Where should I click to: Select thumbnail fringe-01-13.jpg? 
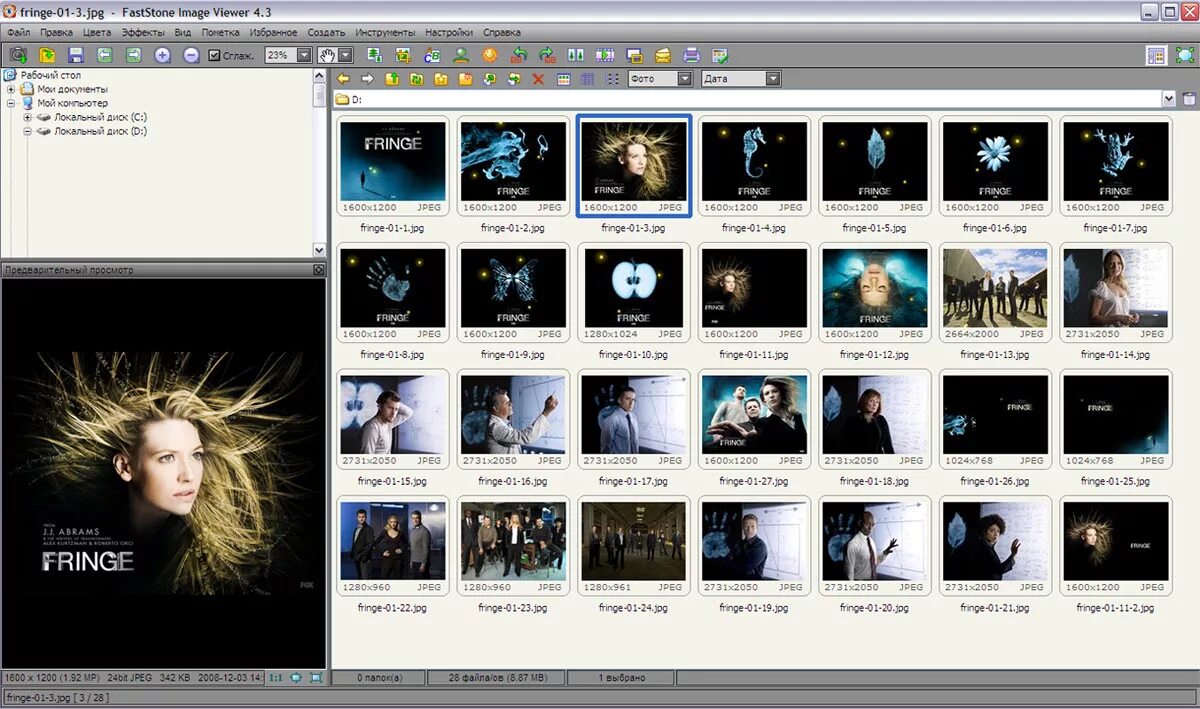(x=994, y=293)
